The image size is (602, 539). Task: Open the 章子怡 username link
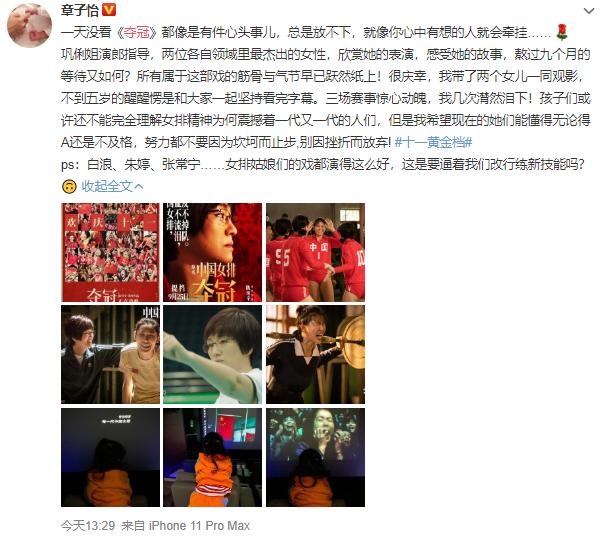point(80,10)
